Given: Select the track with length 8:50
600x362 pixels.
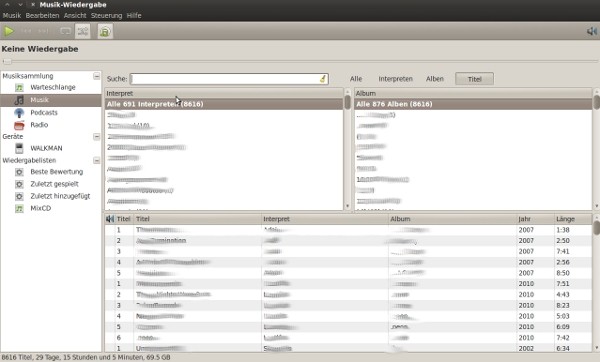Looking at the screenshot, I should click(348, 273).
